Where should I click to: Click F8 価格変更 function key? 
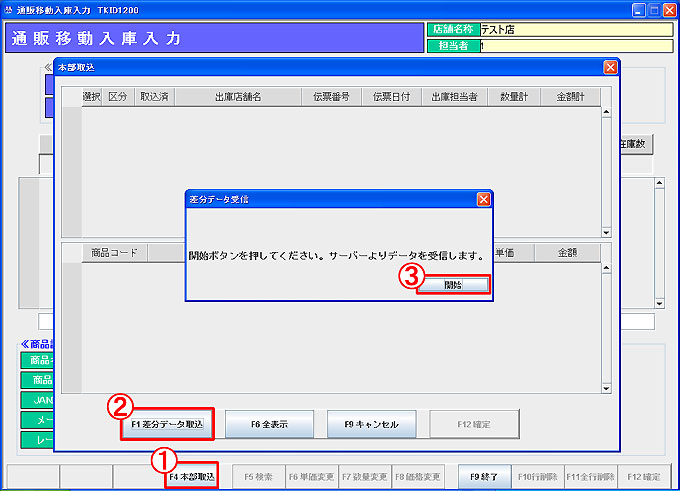[x=418, y=477]
